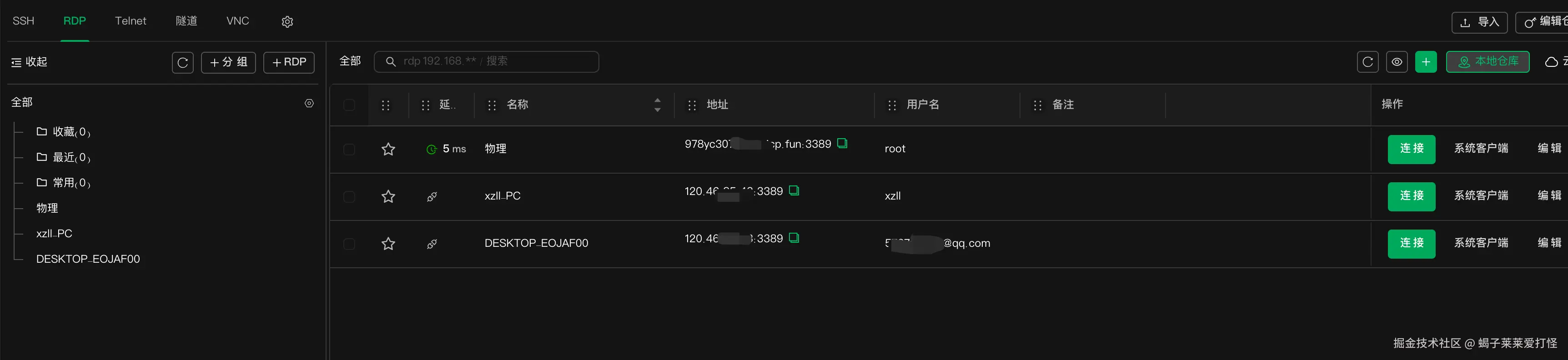
Task: Switch to the SSH tab
Action: coord(24,20)
